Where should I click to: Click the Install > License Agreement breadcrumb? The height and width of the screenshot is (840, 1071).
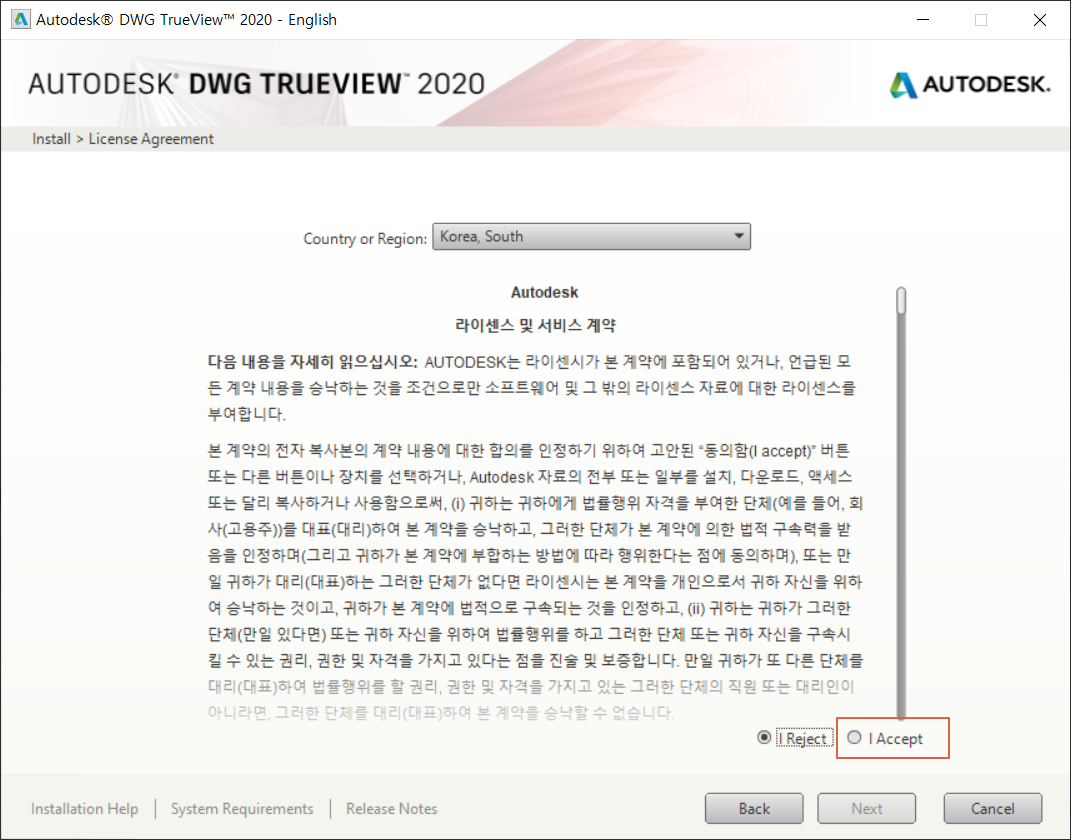point(123,139)
